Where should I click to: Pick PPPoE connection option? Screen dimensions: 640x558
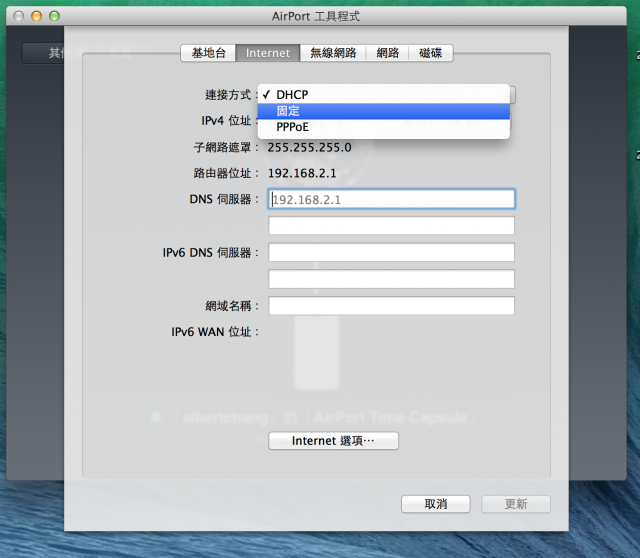pos(384,127)
